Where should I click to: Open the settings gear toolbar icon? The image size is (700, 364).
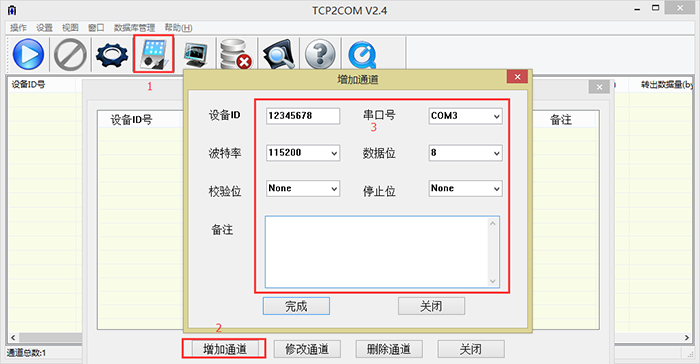(112, 54)
